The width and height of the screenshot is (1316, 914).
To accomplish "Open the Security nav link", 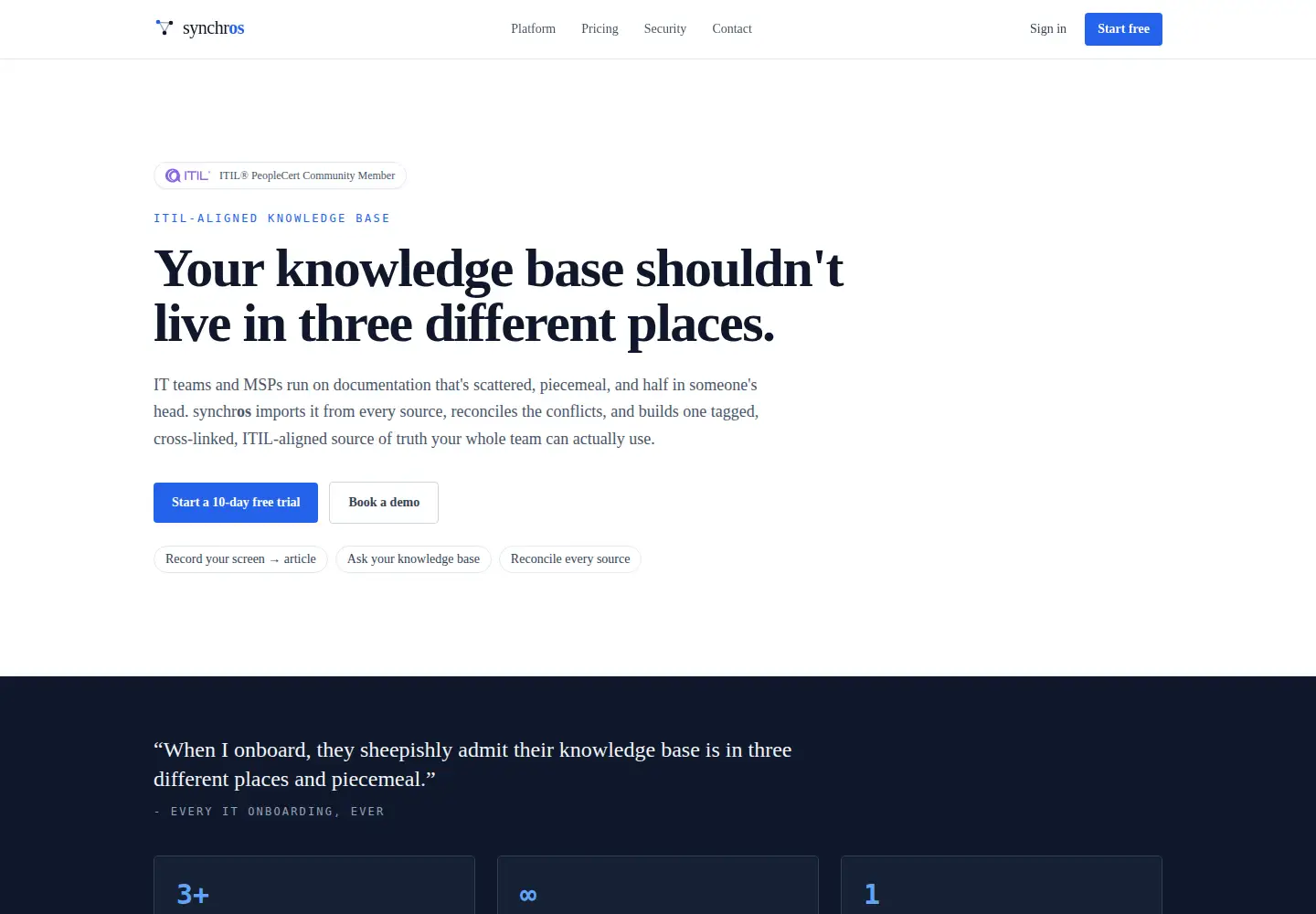I will tap(664, 29).
